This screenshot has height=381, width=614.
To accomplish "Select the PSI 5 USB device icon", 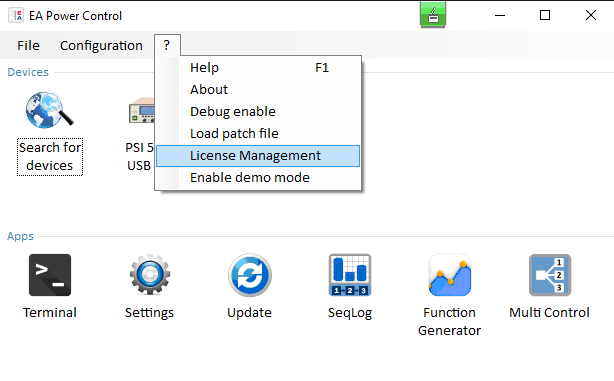I will click(x=142, y=110).
